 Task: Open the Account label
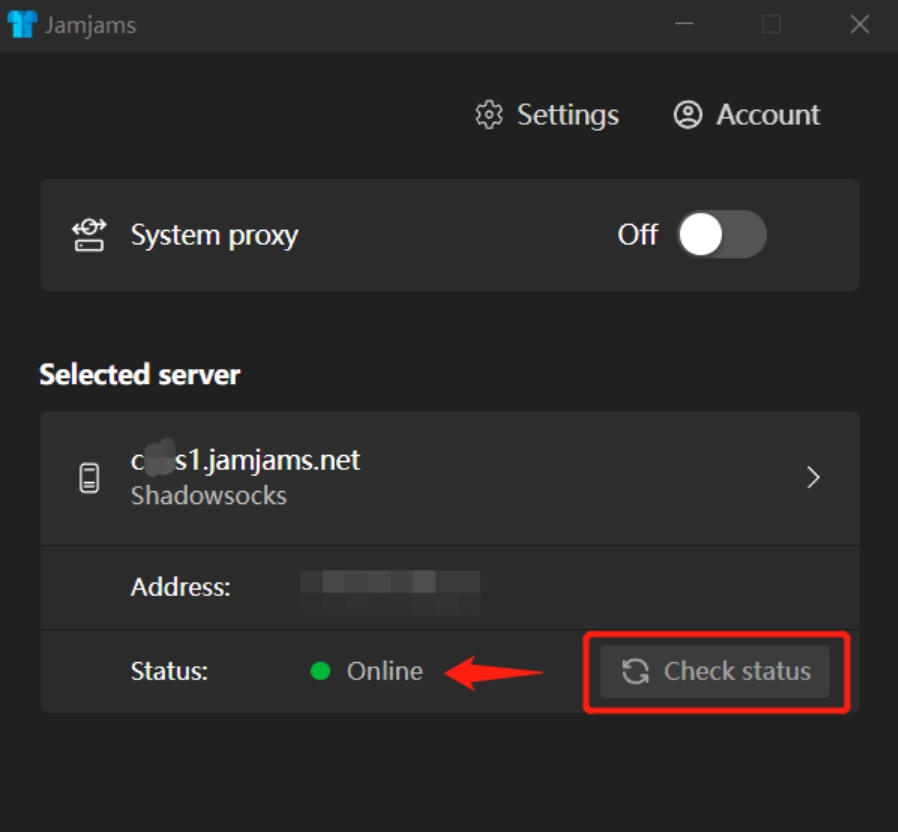(x=768, y=115)
